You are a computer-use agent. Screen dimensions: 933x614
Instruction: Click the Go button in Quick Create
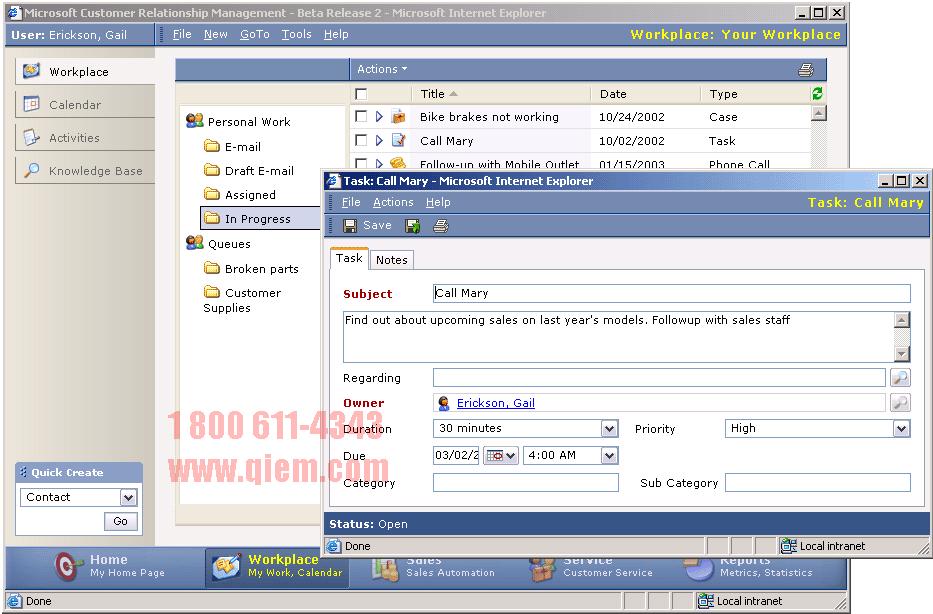tap(121, 521)
